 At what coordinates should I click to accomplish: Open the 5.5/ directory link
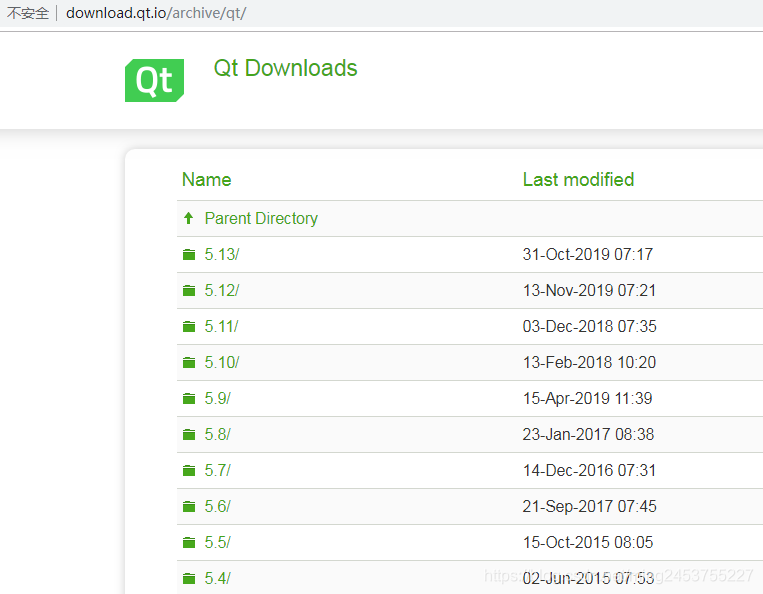click(218, 542)
